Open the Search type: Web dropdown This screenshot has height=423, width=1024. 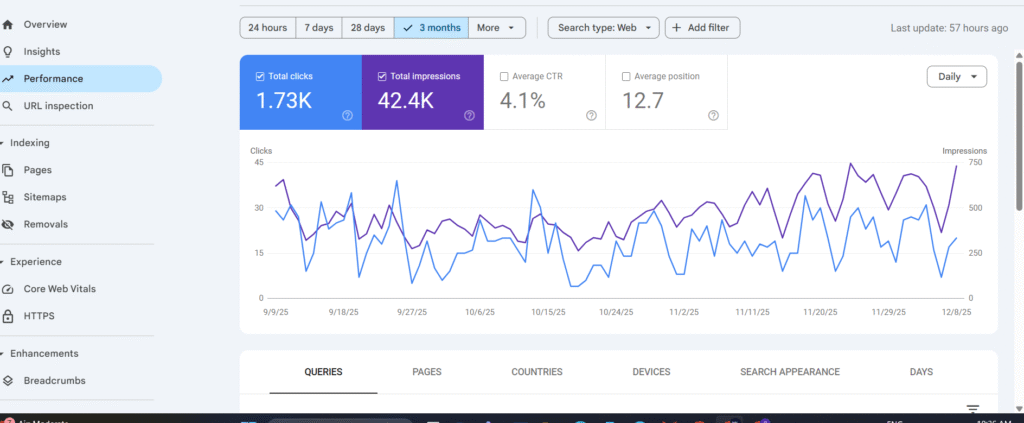tap(603, 28)
